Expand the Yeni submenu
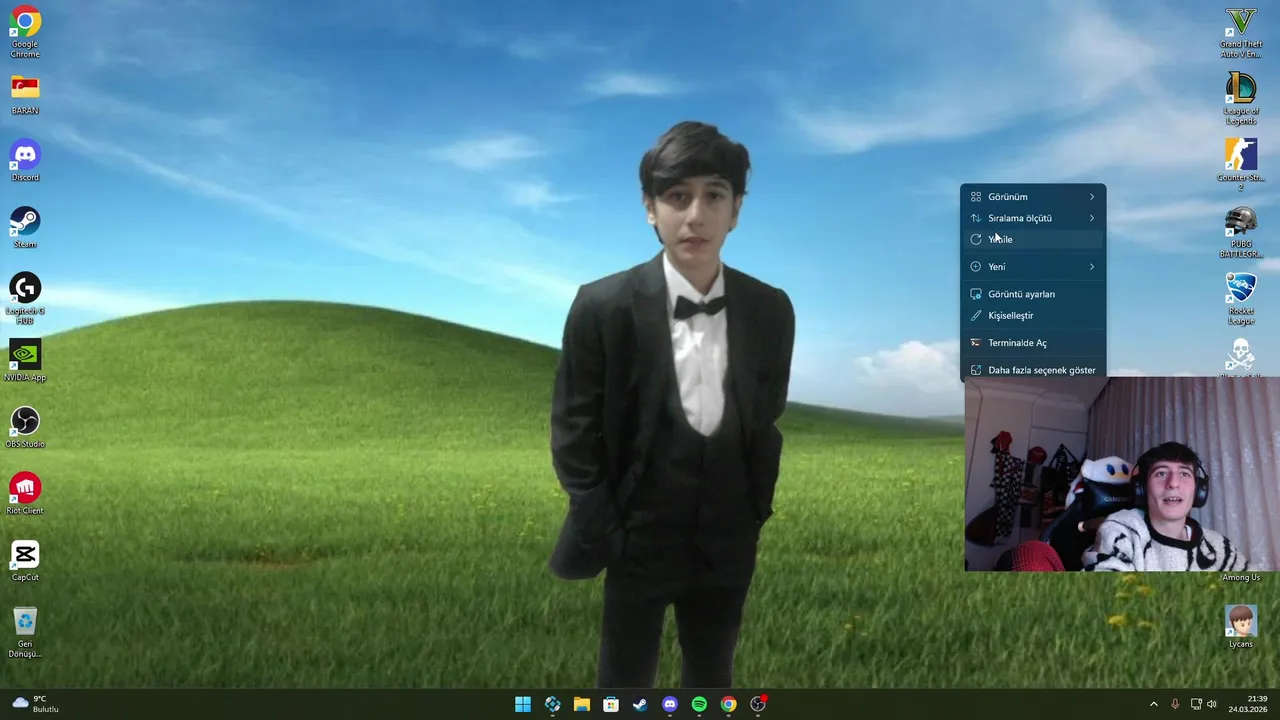This screenshot has width=1280, height=720. point(1033,267)
